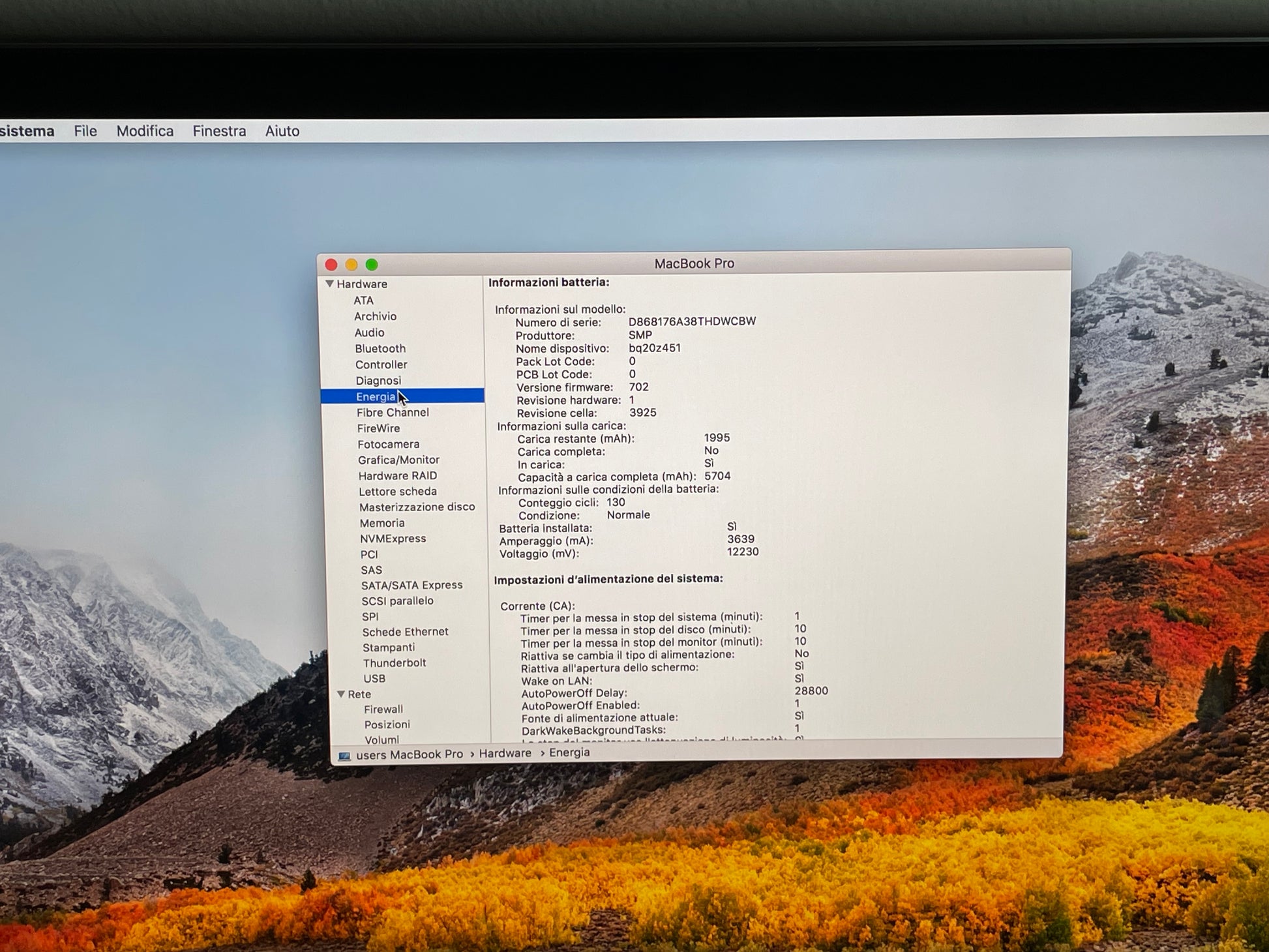Viewport: 1269px width, 952px height.
Task: Select Diagnosi in the sidebar
Action: (378, 381)
